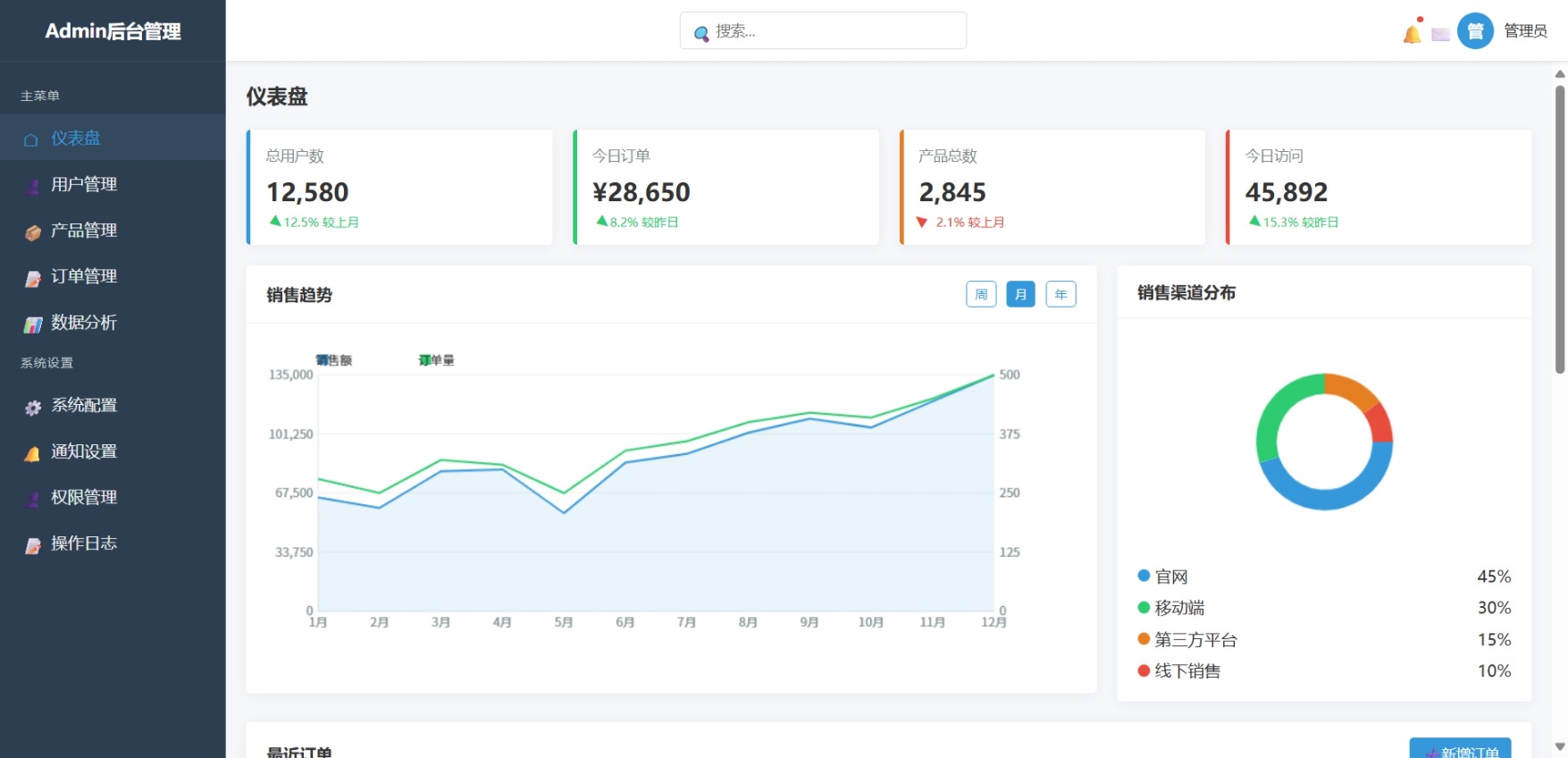Click into the 搜索 input field

pos(831,31)
